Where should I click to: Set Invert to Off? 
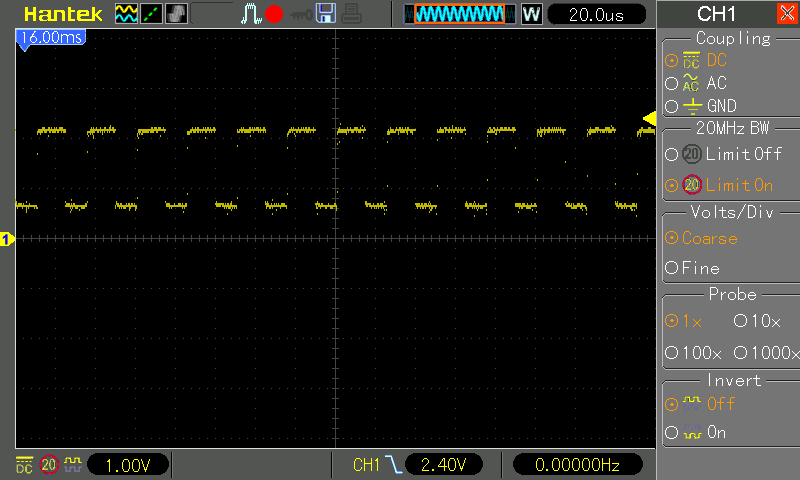click(x=700, y=404)
